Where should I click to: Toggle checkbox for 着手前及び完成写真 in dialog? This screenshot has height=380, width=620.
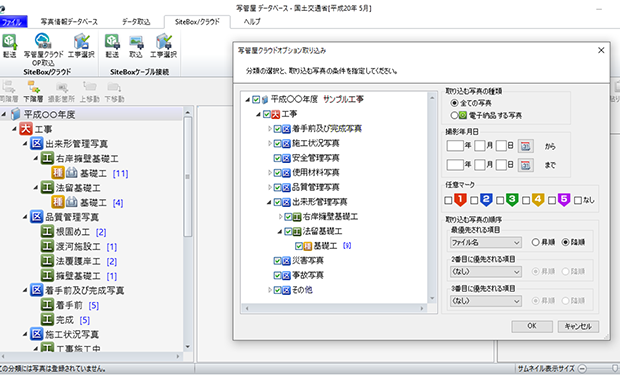(278, 129)
